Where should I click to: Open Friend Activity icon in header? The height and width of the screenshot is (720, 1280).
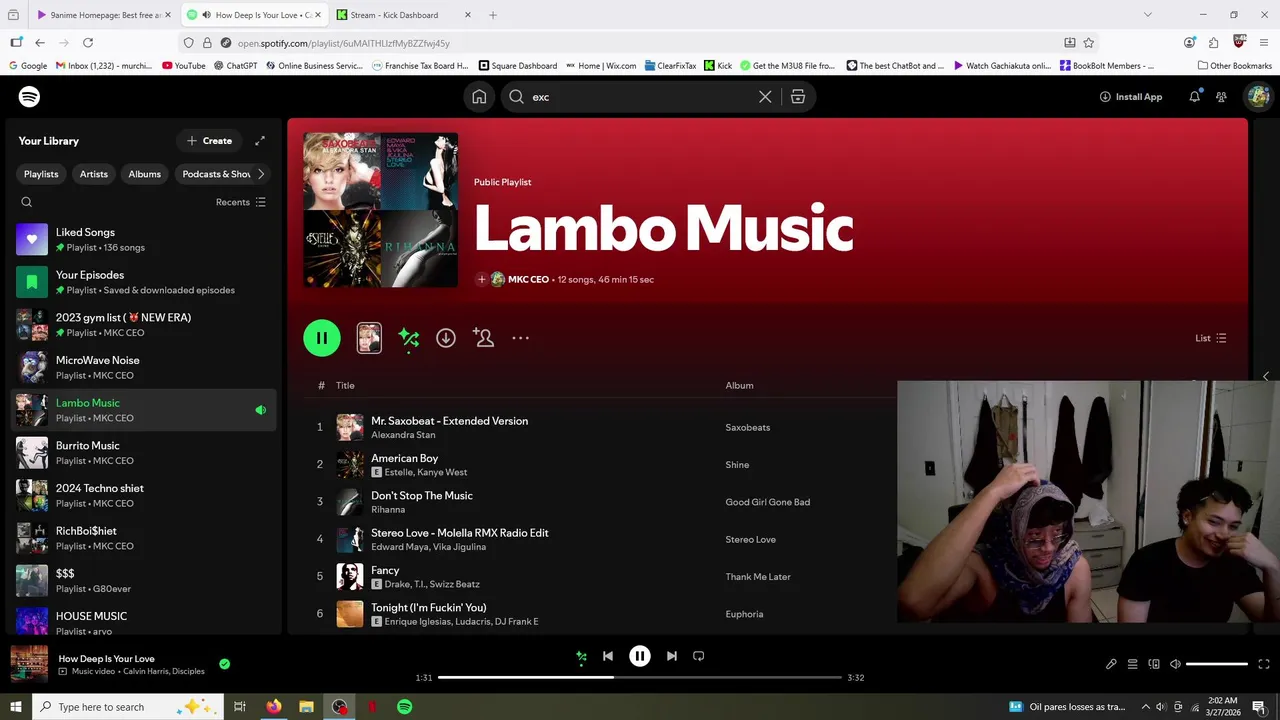[x=1221, y=97]
